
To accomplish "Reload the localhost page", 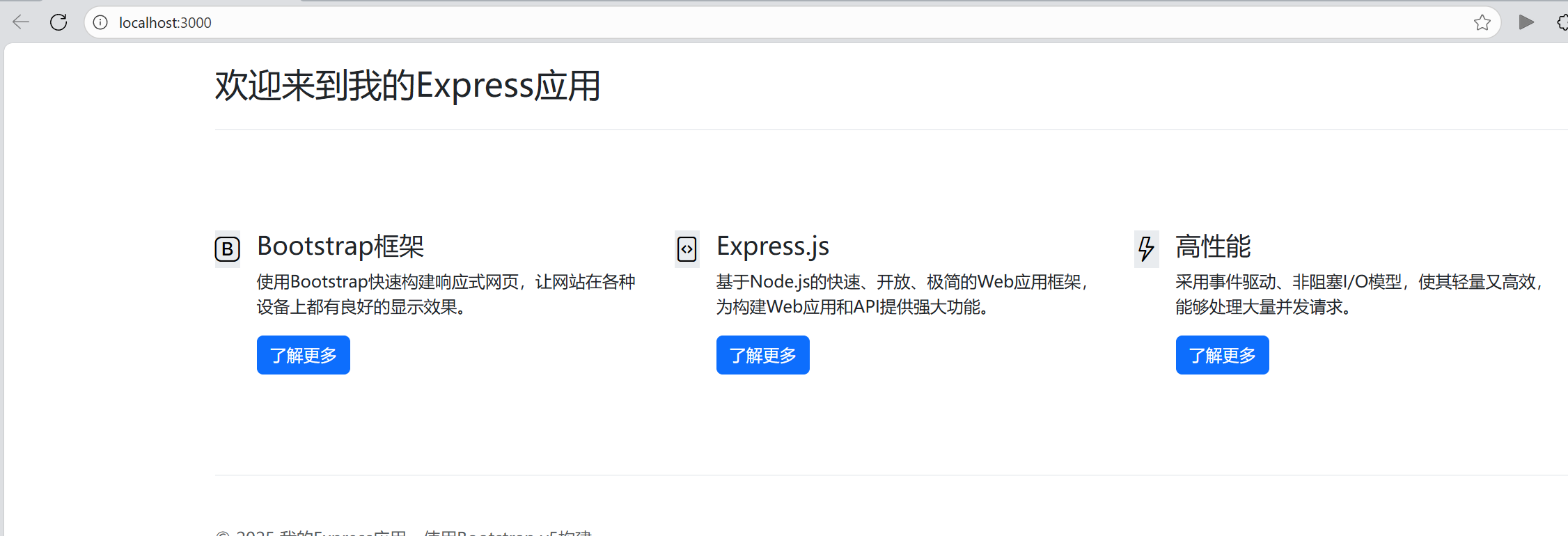I will point(58,22).
